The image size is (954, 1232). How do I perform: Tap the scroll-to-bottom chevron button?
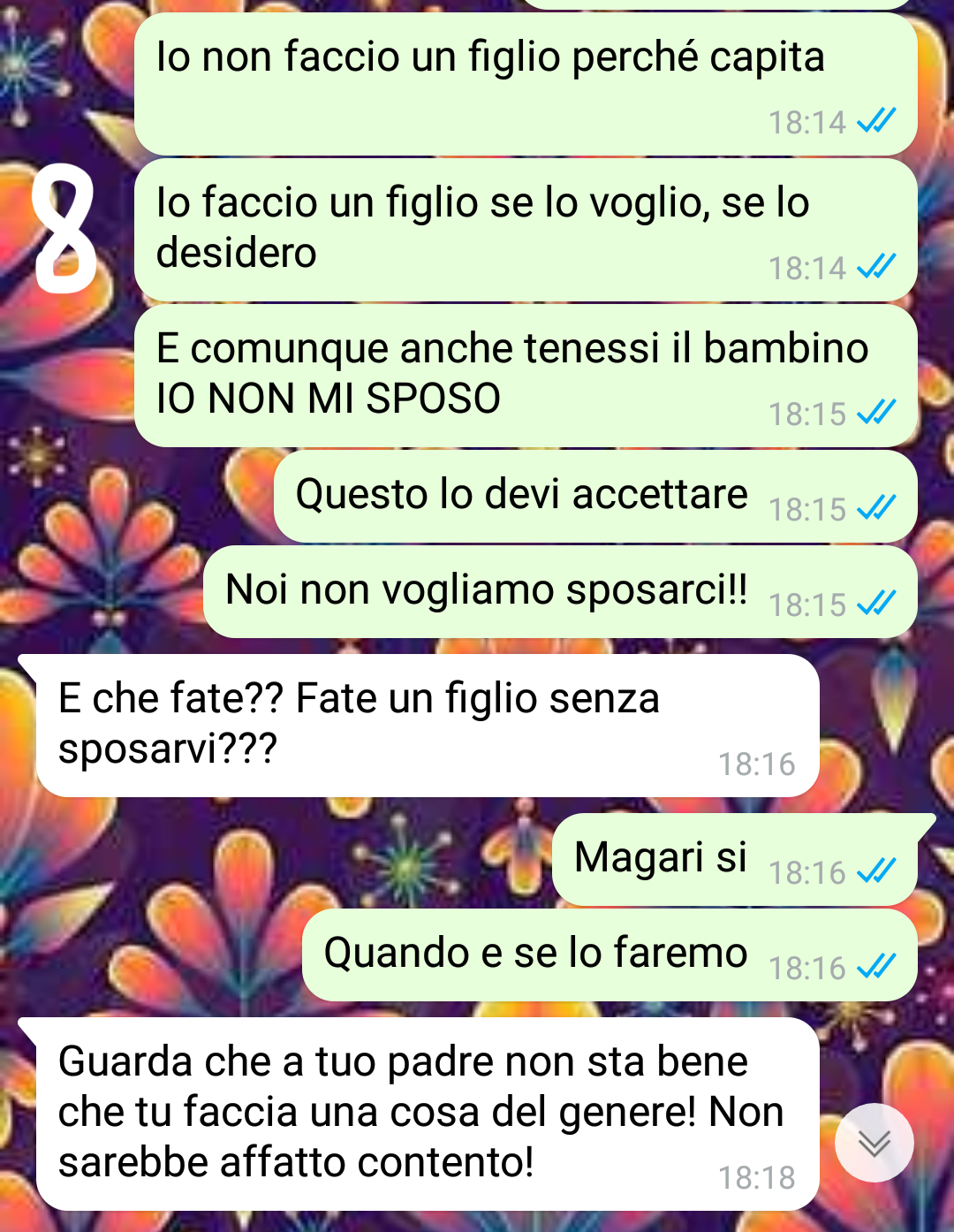pyautogui.click(x=874, y=1142)
